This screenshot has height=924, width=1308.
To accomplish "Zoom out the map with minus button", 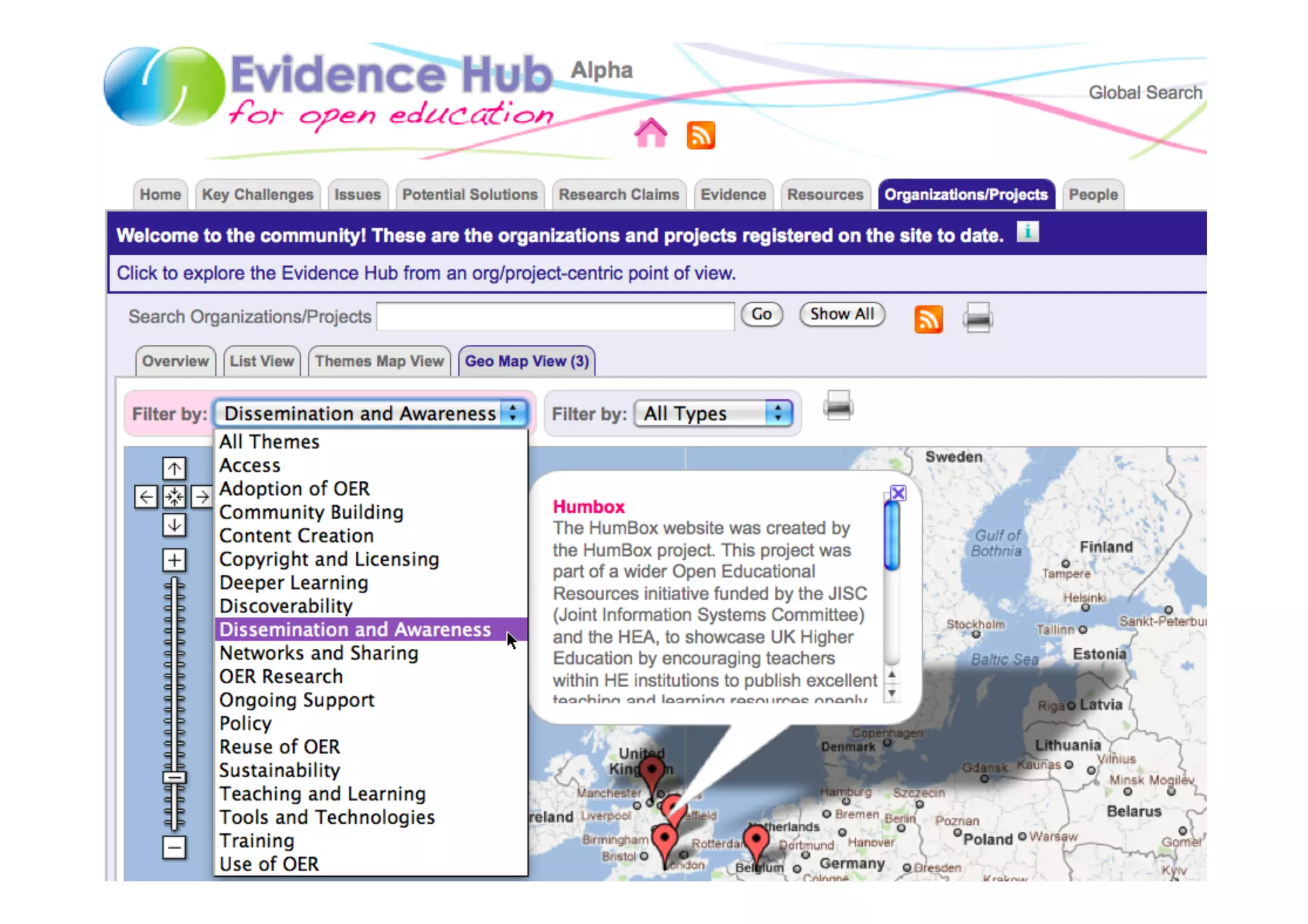I will (x=174, y=847).
